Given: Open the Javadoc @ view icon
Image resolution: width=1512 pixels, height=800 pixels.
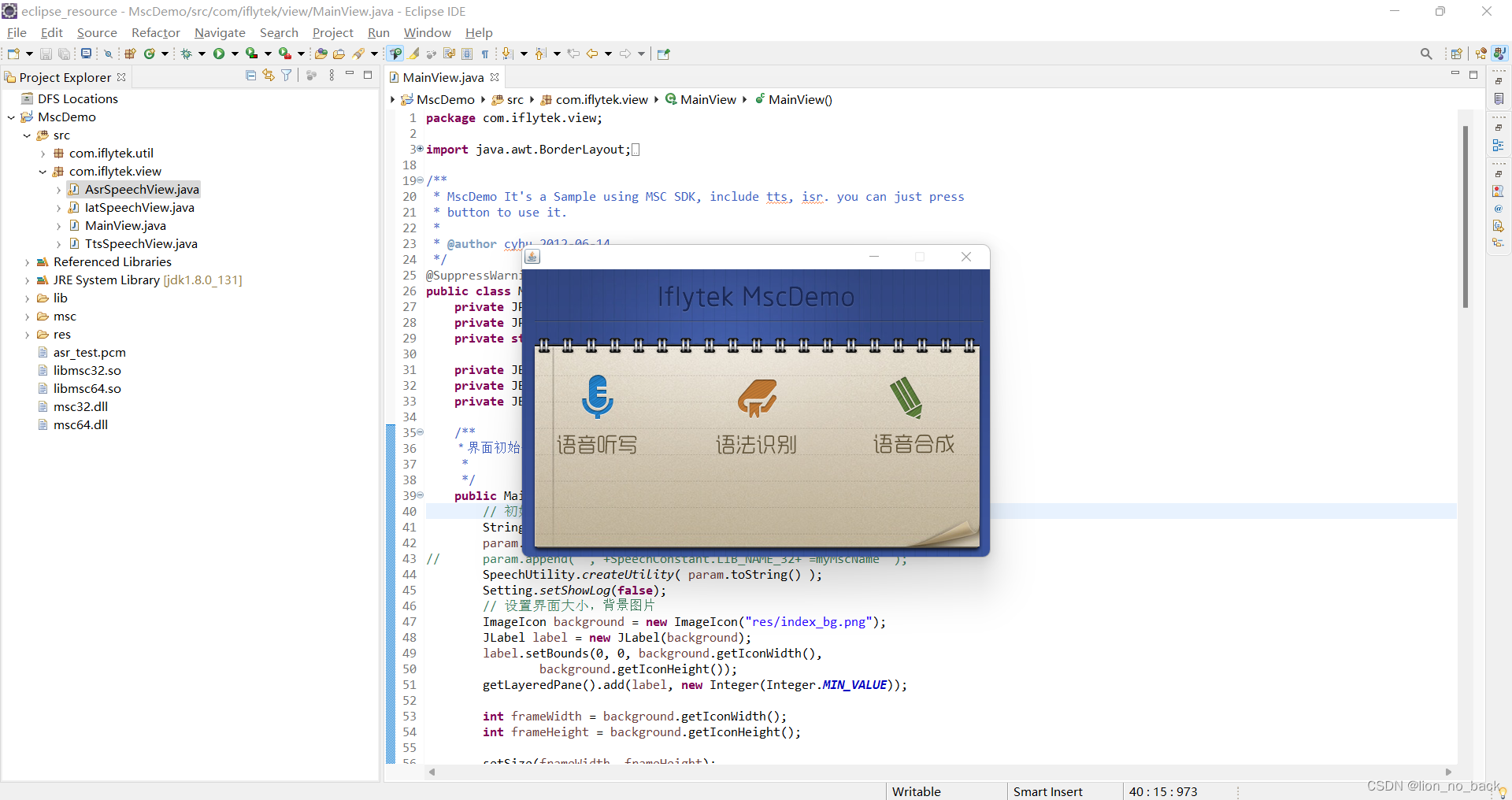Looking at the screenshot, I should [1499, 209].
